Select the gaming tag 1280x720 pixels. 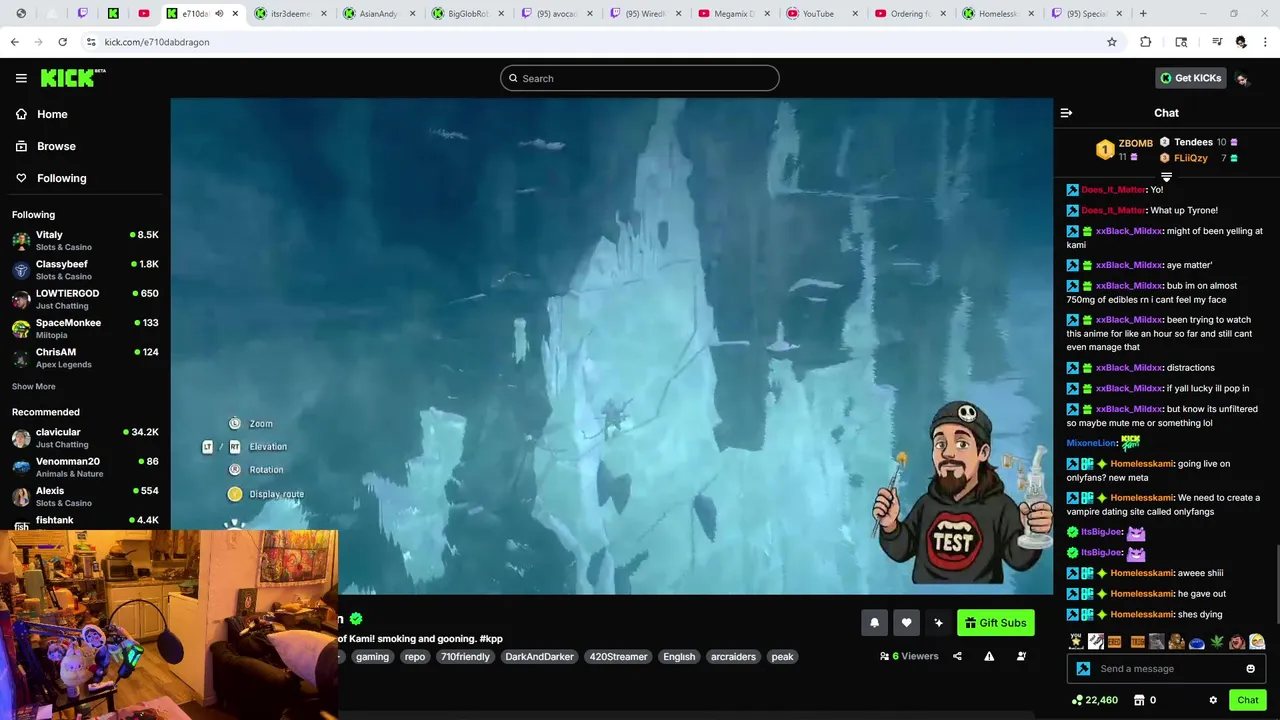tap(372, 657)
